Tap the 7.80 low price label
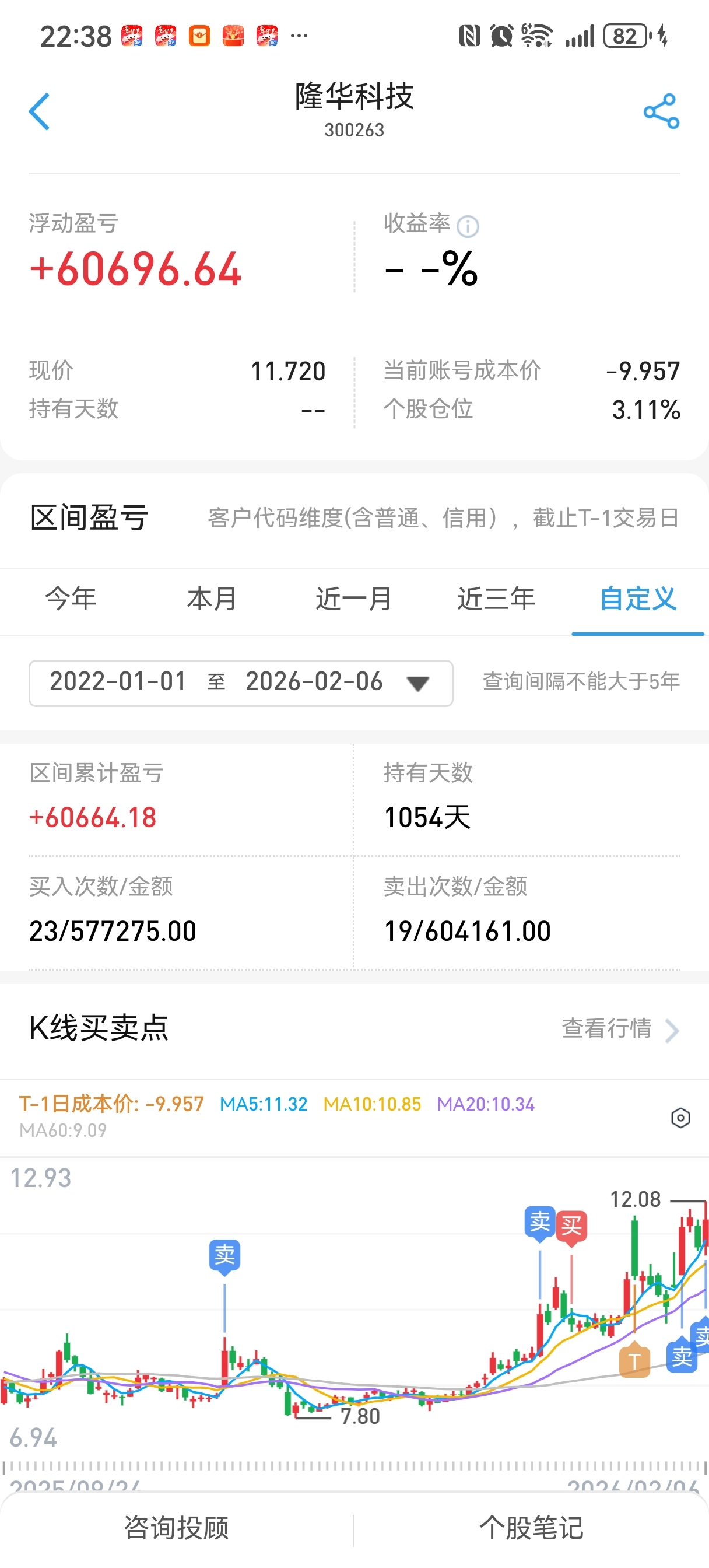709x1568 pixels. coord(360,1416)
